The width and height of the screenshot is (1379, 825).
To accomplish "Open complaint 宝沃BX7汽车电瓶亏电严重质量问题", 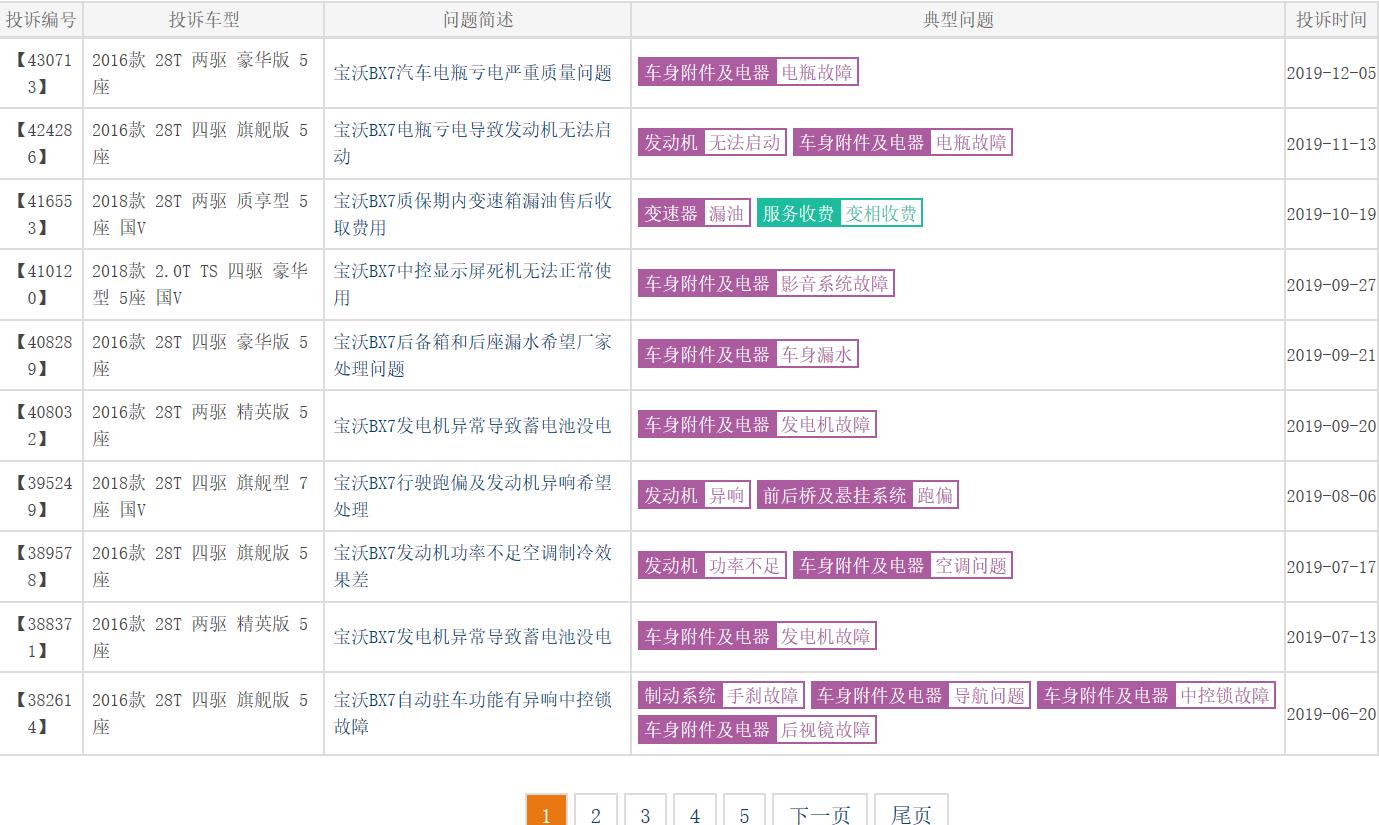I will pos(472,73).
